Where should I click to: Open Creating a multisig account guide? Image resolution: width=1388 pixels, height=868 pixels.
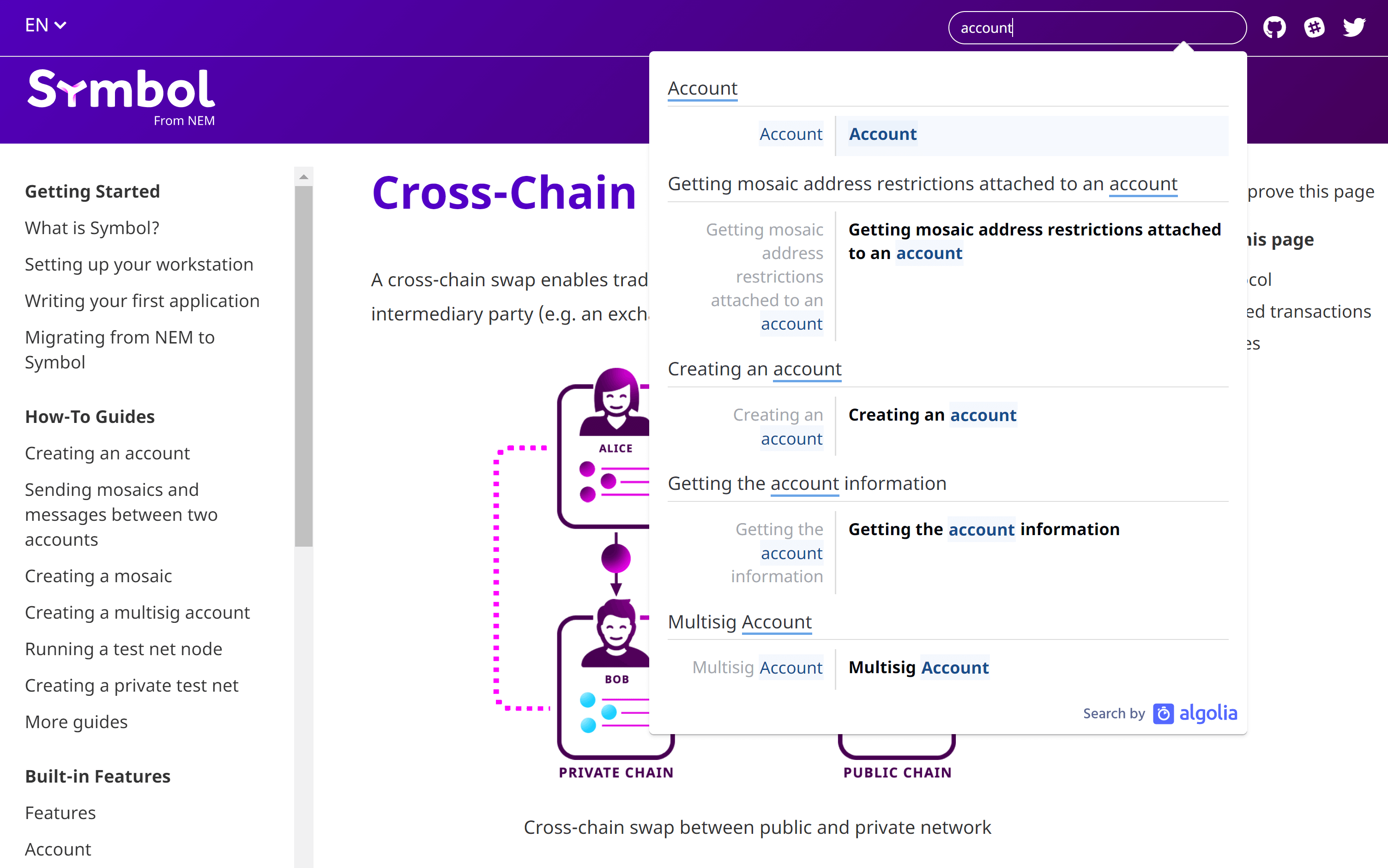[137, 613]
